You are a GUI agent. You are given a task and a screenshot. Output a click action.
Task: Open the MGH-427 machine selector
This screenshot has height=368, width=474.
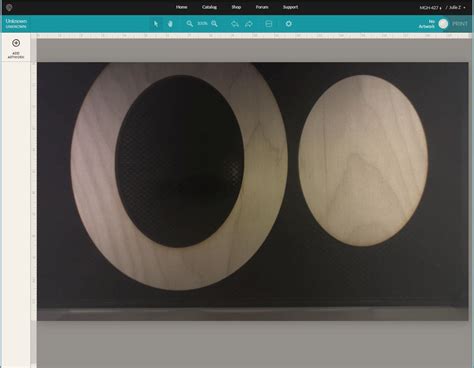(x=431, y=7)
